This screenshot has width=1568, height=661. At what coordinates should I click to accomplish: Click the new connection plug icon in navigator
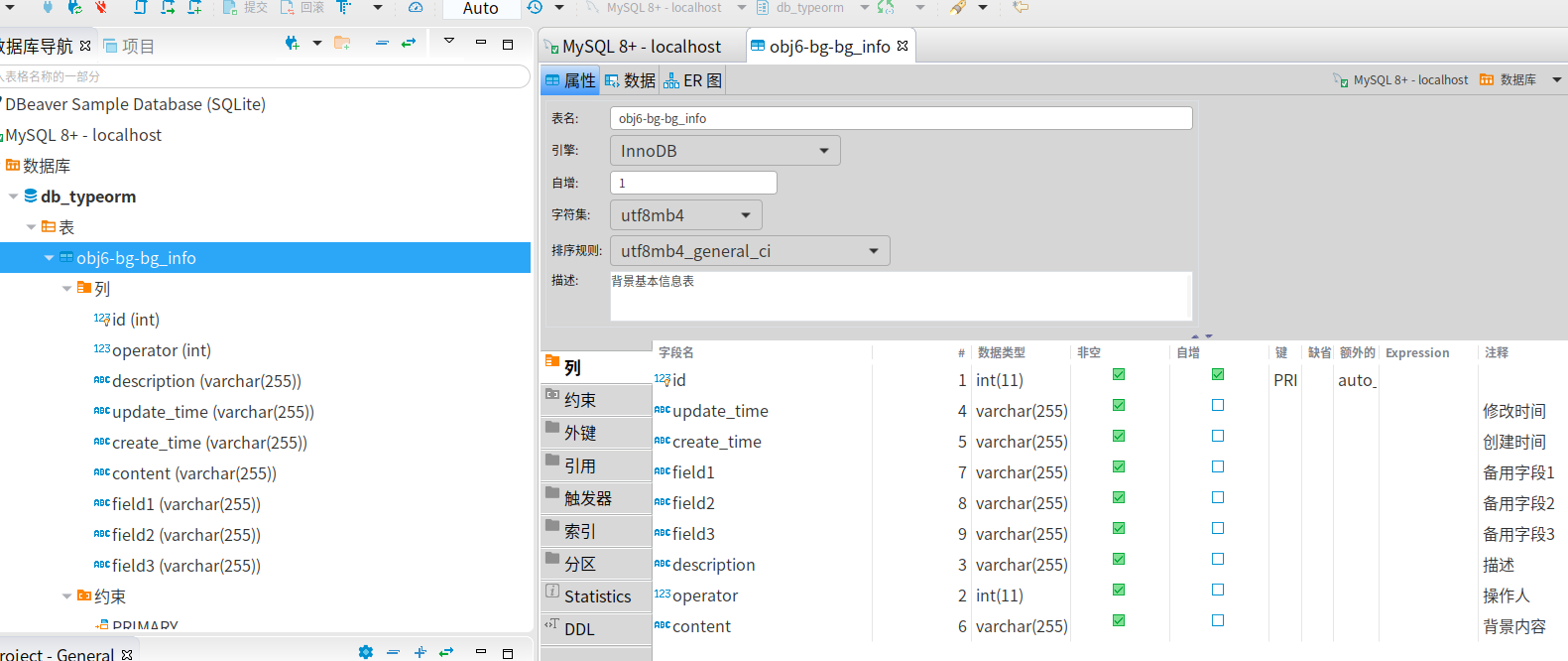(x=292, y=43)
